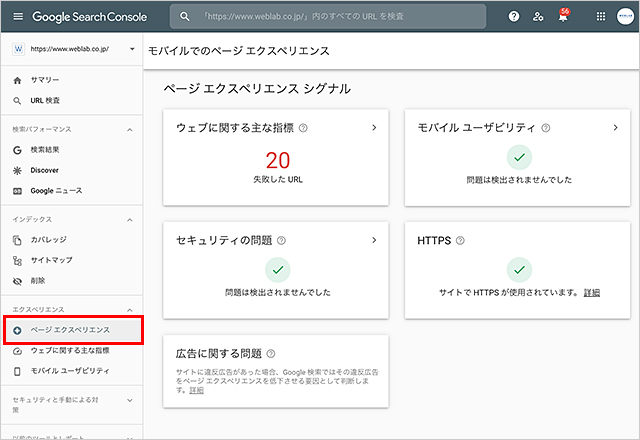Open users and permissions icon

click(x=538, y=16)
